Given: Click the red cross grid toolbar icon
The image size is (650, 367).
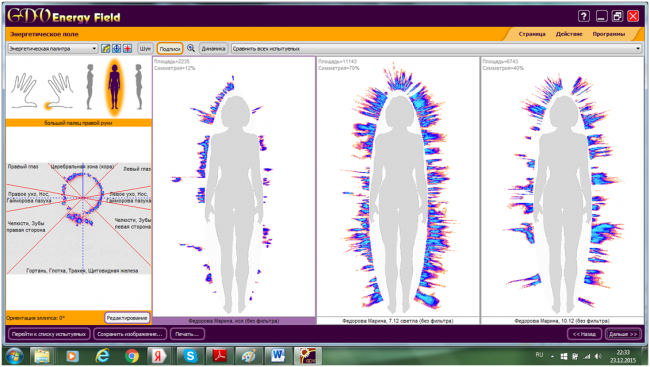Looking at the screenshot, I should (x=127, y=49).
